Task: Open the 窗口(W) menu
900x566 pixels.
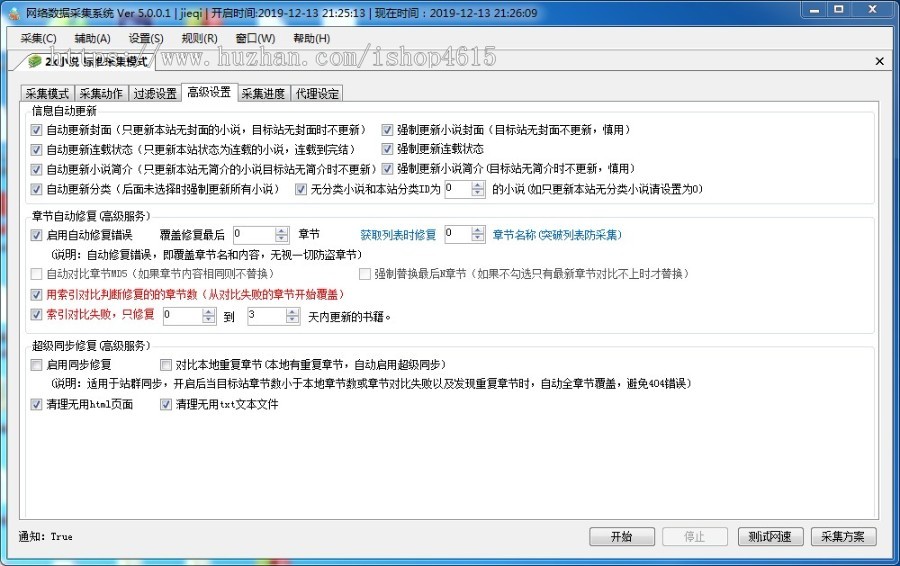Action: pos(255,38)
